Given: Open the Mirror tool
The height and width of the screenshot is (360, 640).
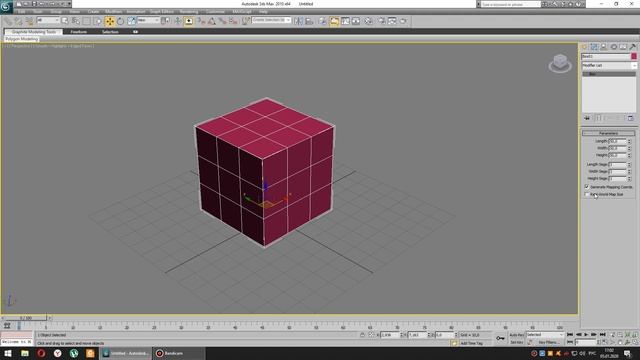Looking at the screenshot, I should (299, 21).
